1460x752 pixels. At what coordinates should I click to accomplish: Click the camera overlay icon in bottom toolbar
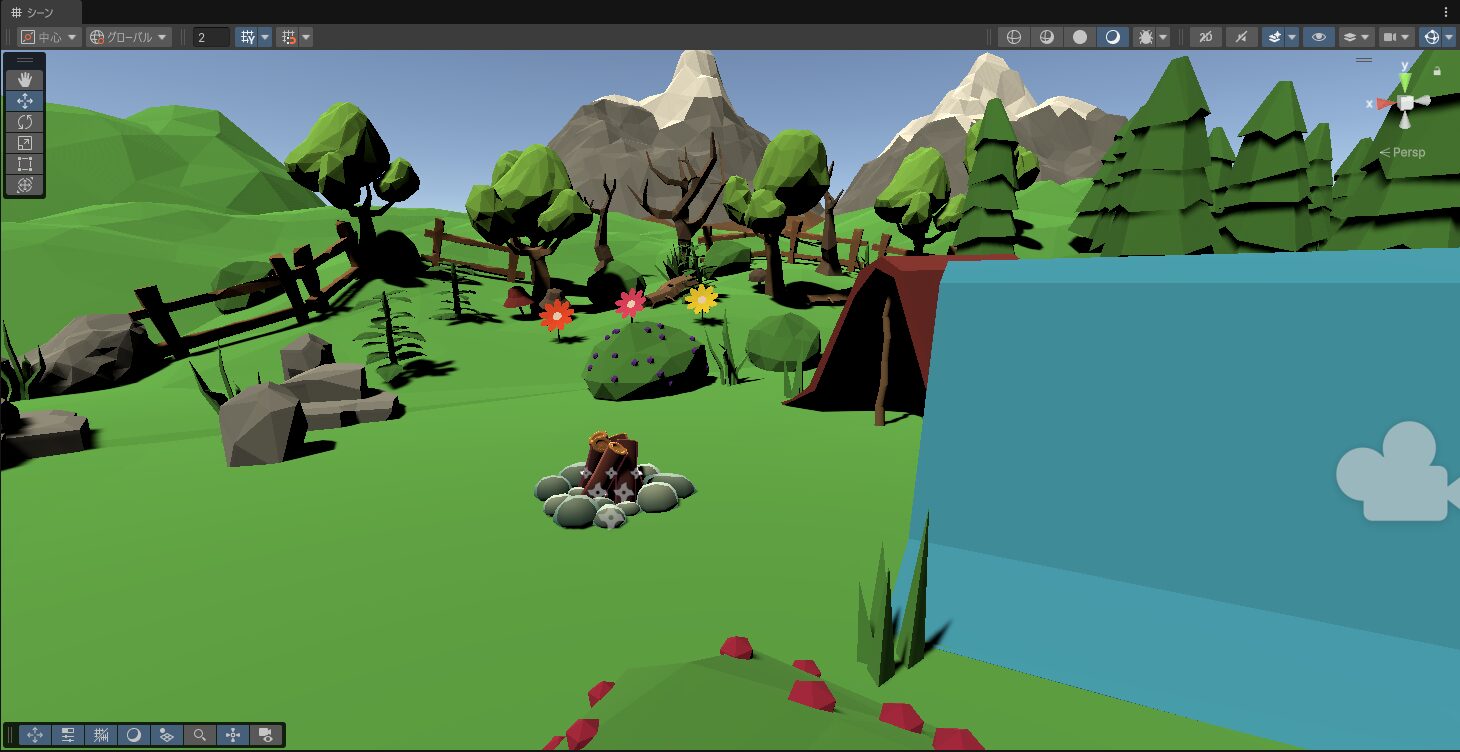point(266,735)
